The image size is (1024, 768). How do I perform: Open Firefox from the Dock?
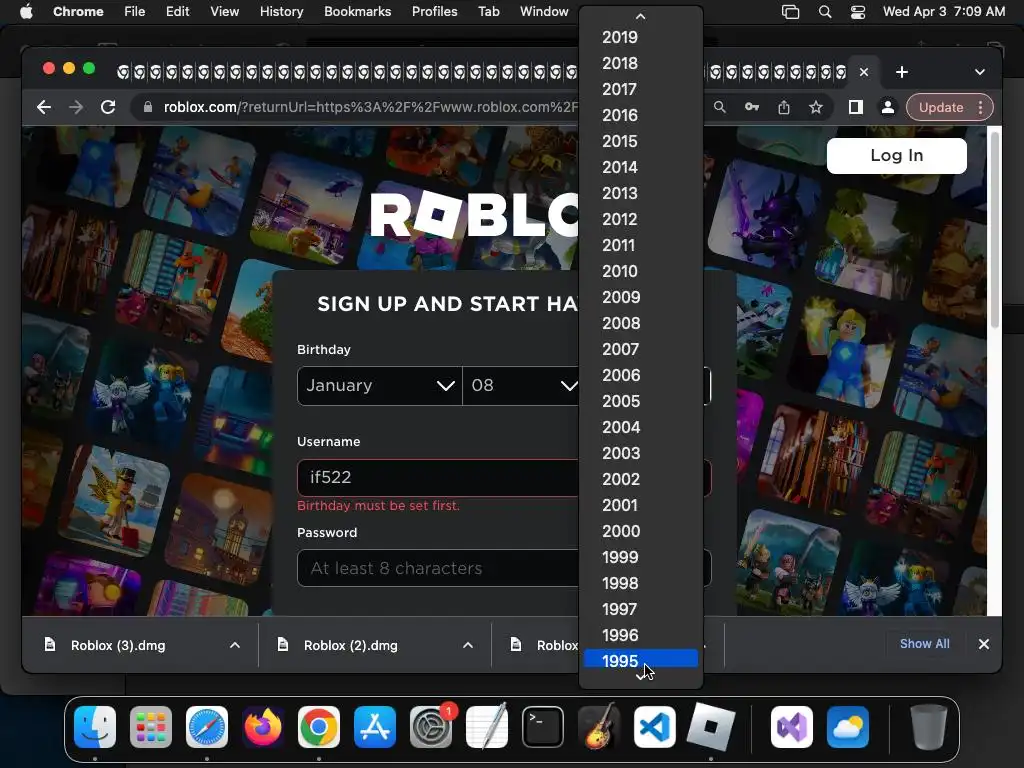pos(263,727)
